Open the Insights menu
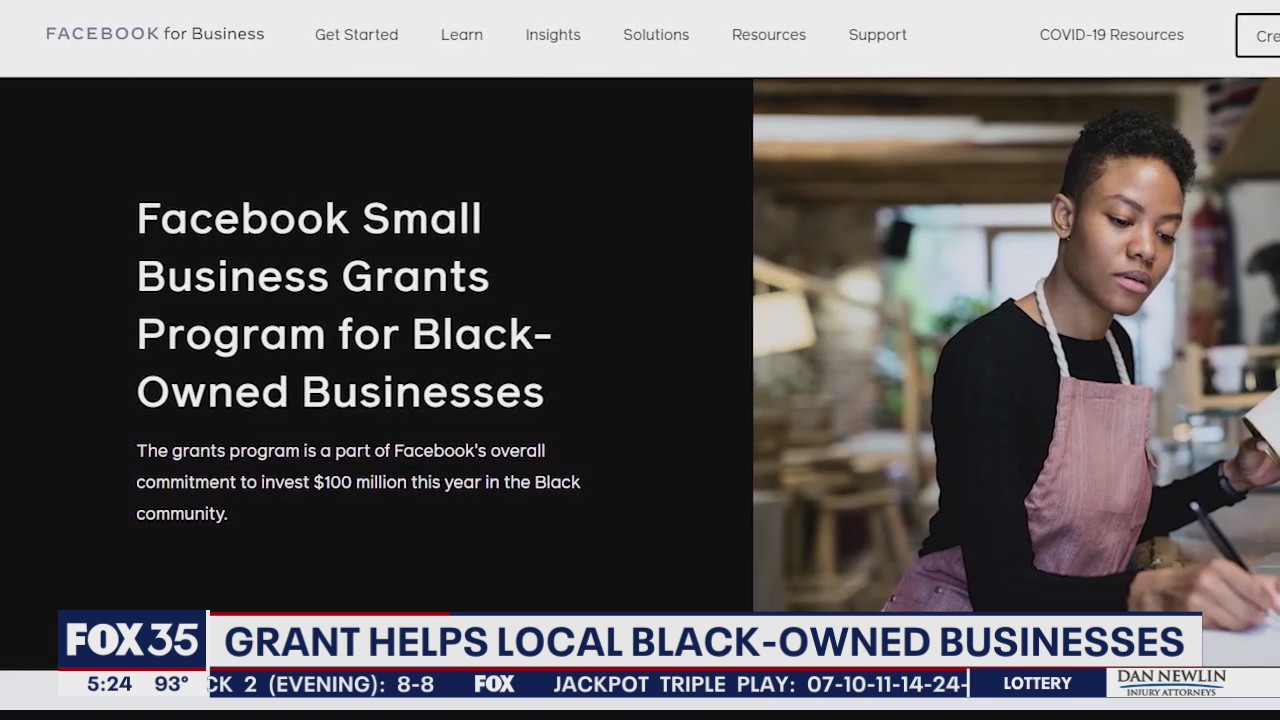The width and height of the screenshot is (1280, 720). (553, 34)
